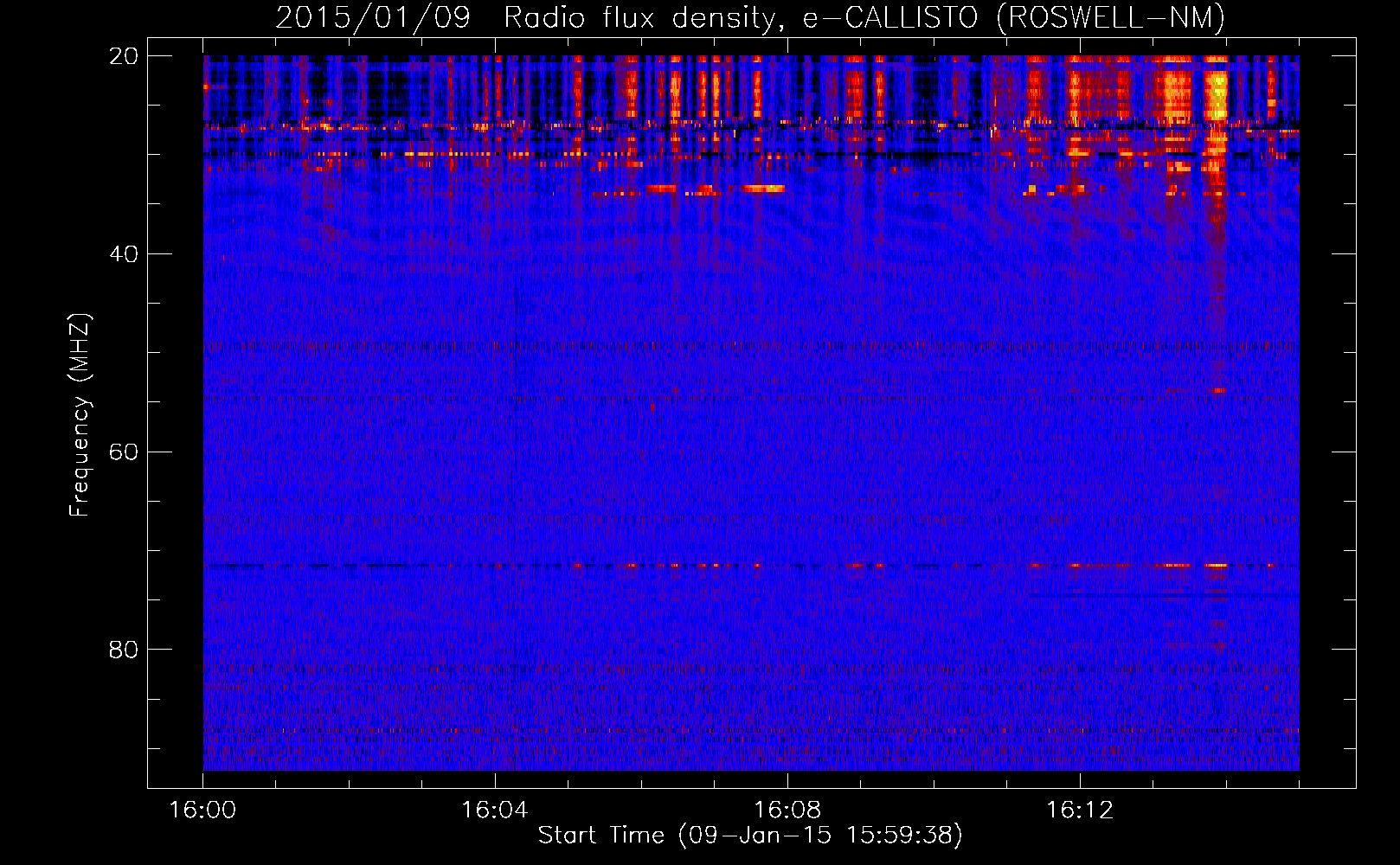Click the '16:12' time tick label
The image size is (1400, 865).
1080,811
